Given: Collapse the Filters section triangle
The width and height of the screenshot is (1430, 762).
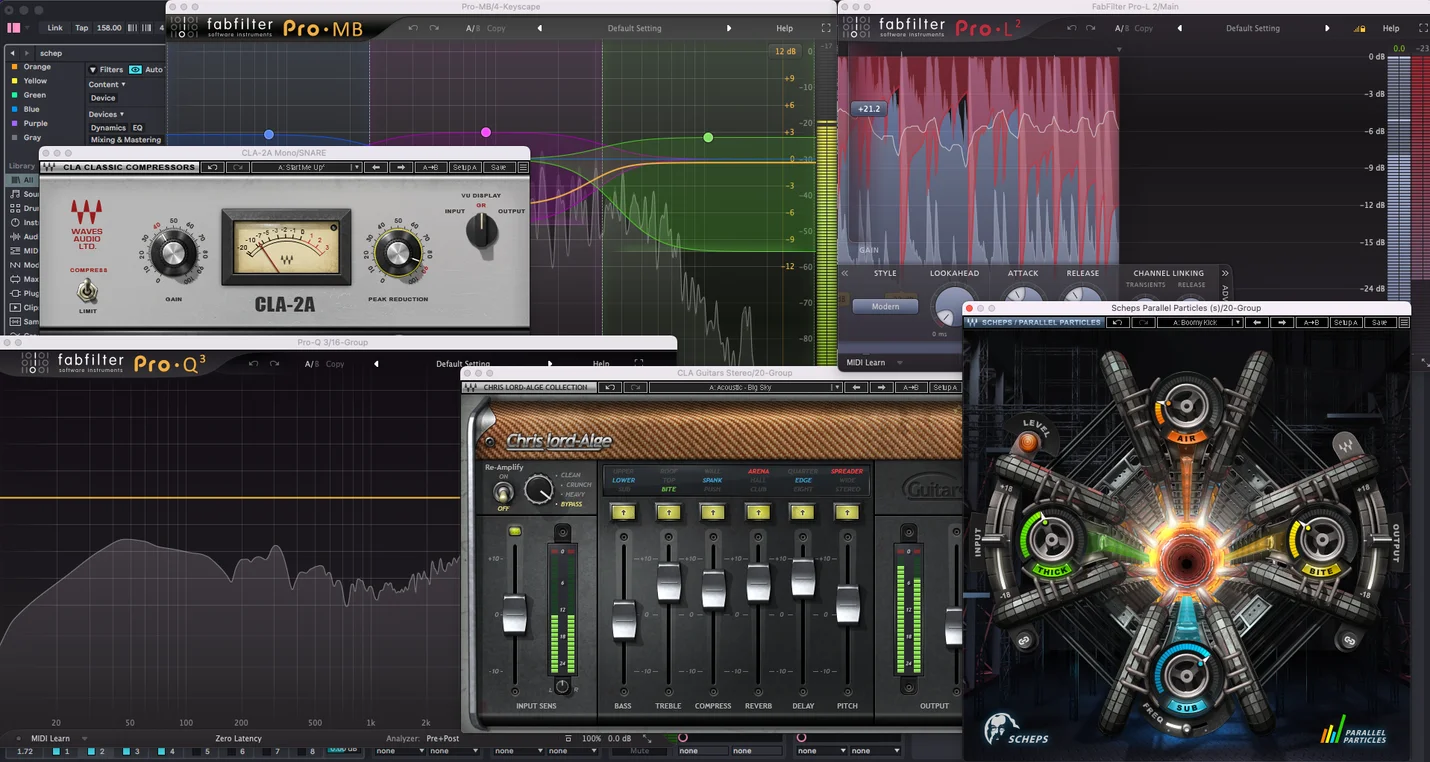Looking at the screenshot, I should point(93,70).
